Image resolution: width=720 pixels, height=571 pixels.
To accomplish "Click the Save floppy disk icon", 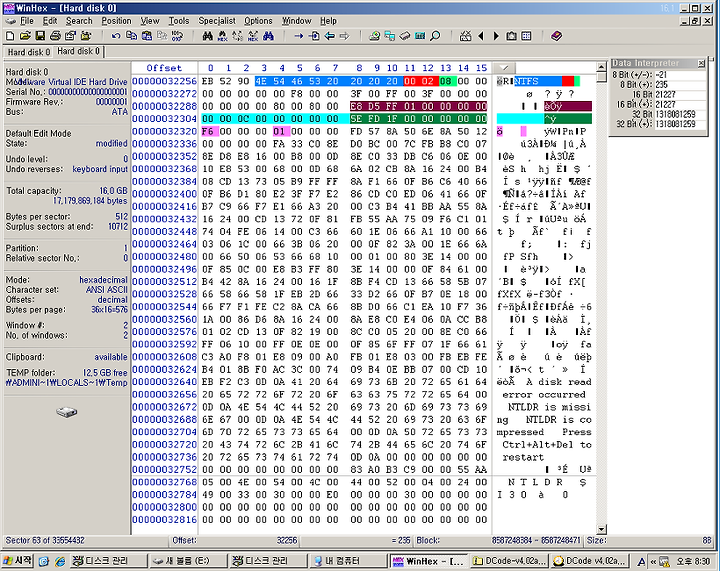I will [40, 36].
